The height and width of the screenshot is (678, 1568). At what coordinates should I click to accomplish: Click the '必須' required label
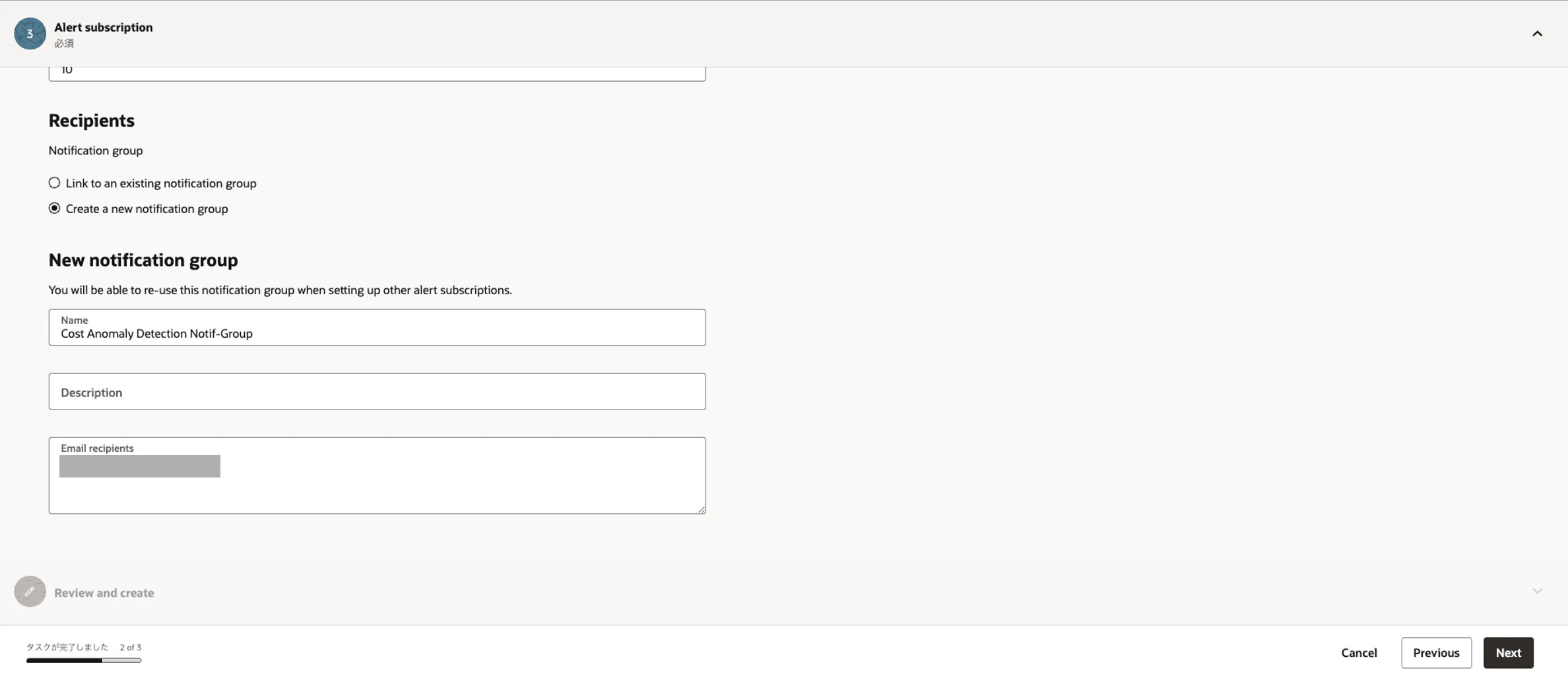point(64,44)
